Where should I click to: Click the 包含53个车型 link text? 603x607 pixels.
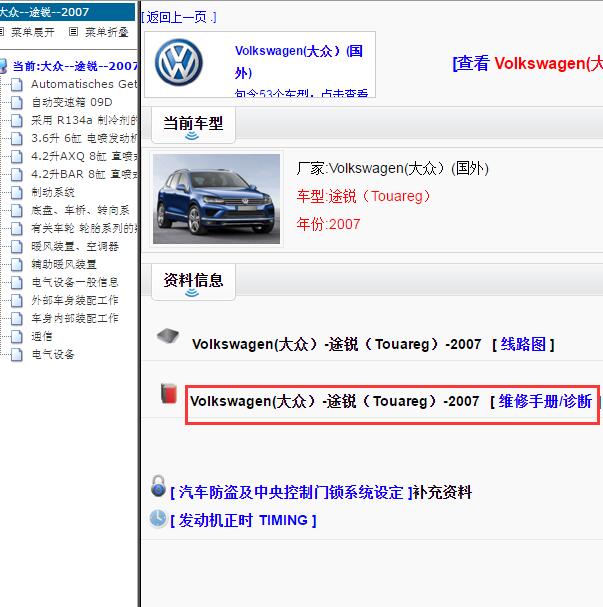[301, 93]
